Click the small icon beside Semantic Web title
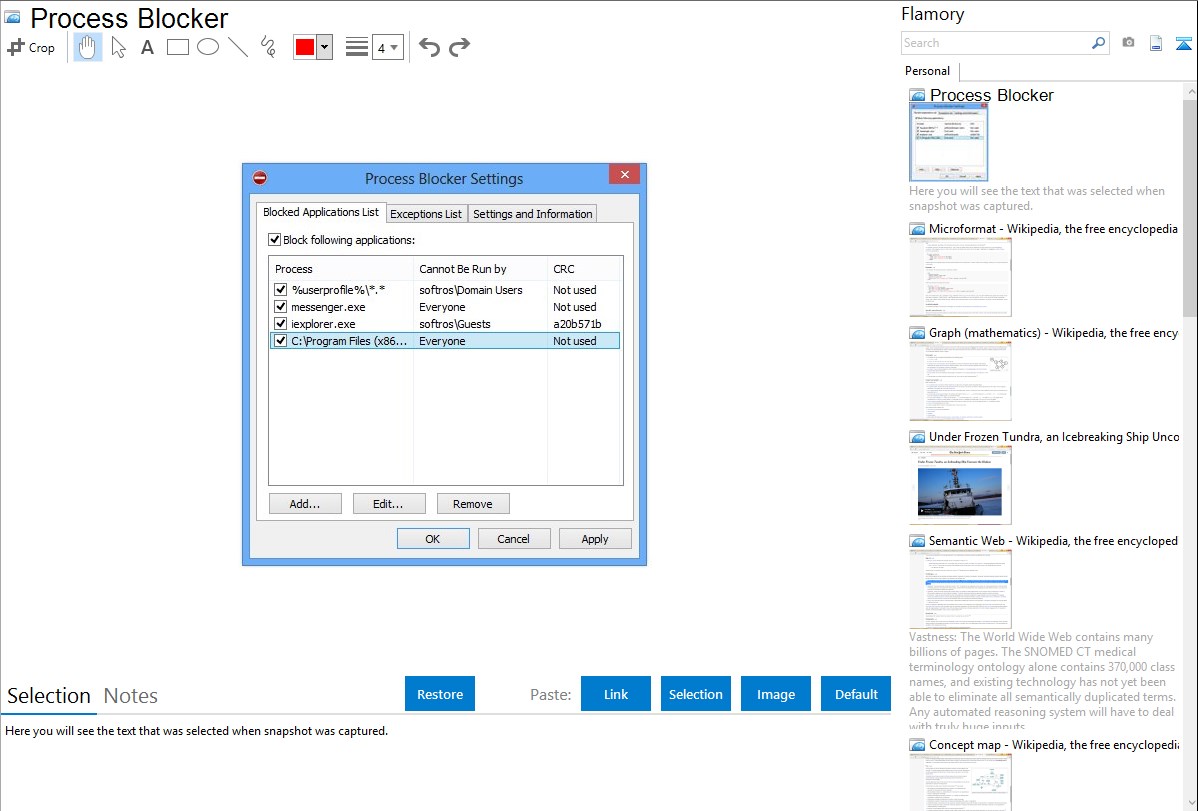Image resolution: width=1198 pixels, height=811 pixels. coord(918,541)
